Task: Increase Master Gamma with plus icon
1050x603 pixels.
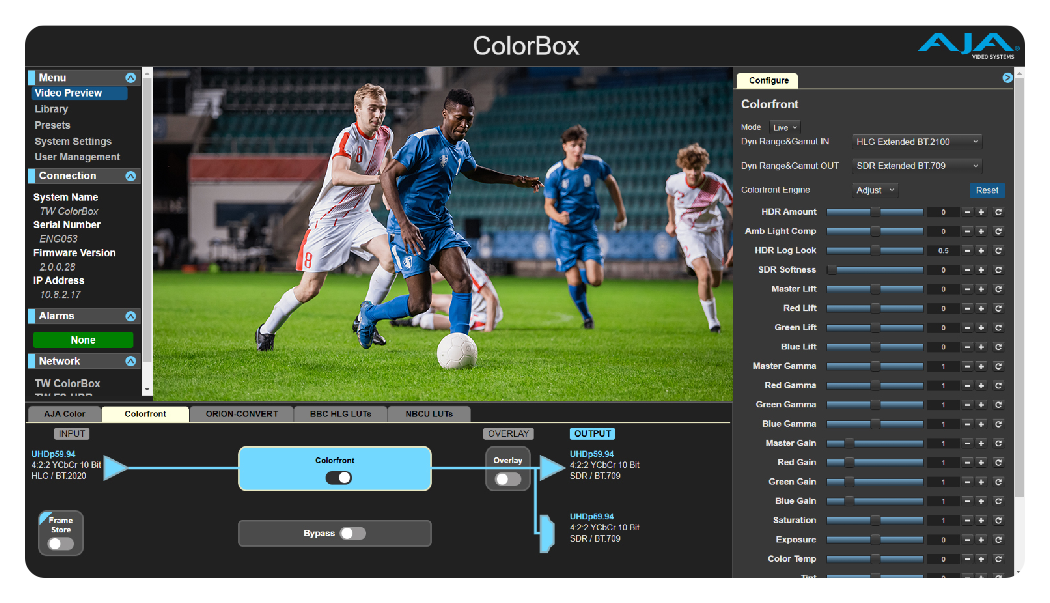Action: click(981, 366)
